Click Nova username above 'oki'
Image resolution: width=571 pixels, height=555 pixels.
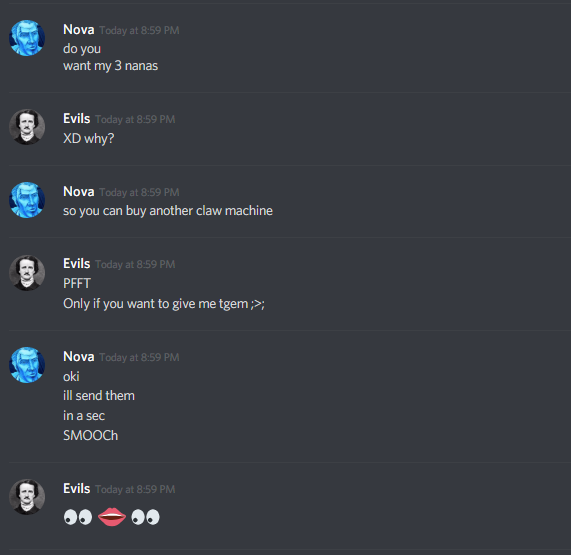pyautogui.click(x=79, y=357)
